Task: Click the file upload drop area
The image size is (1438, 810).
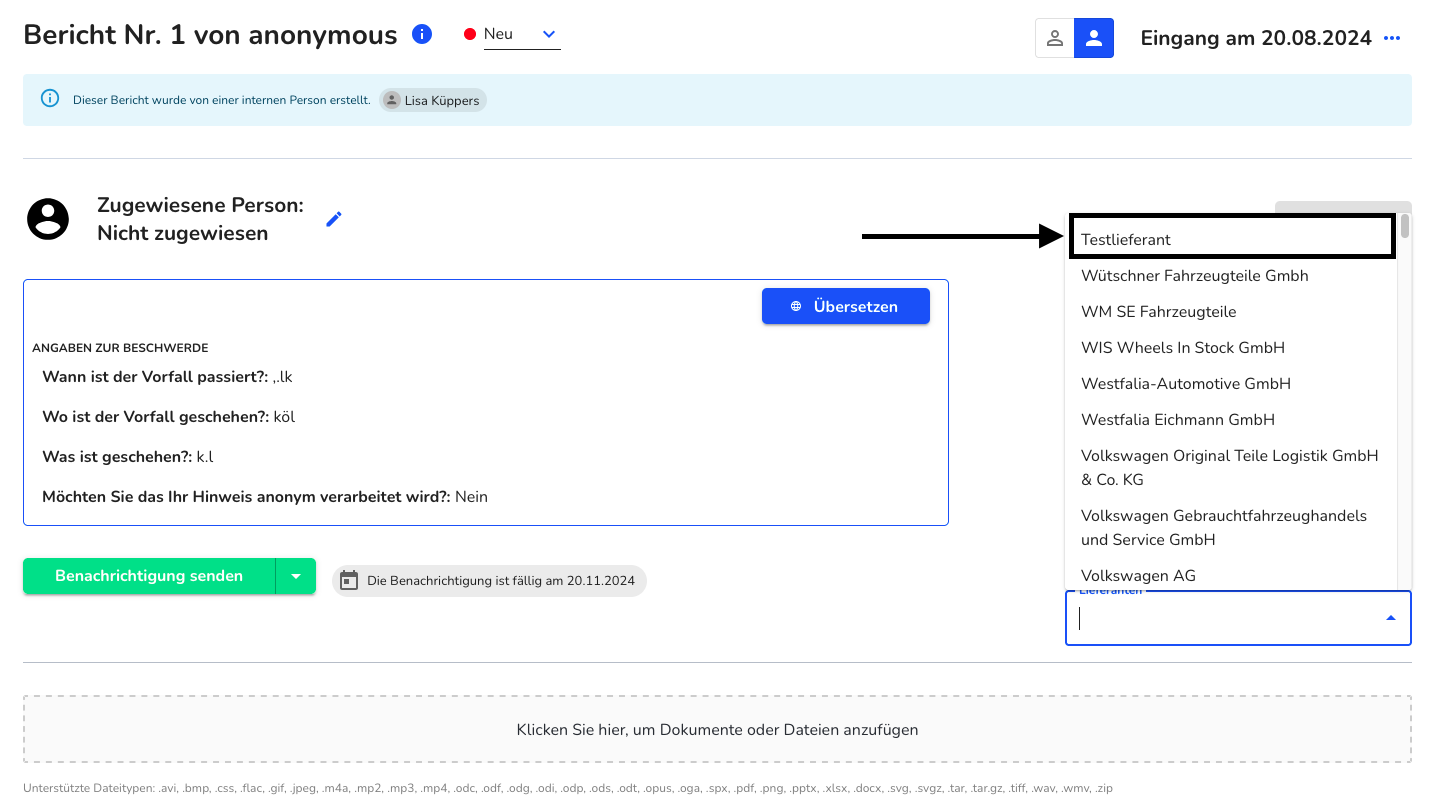Action: [717, 729]
